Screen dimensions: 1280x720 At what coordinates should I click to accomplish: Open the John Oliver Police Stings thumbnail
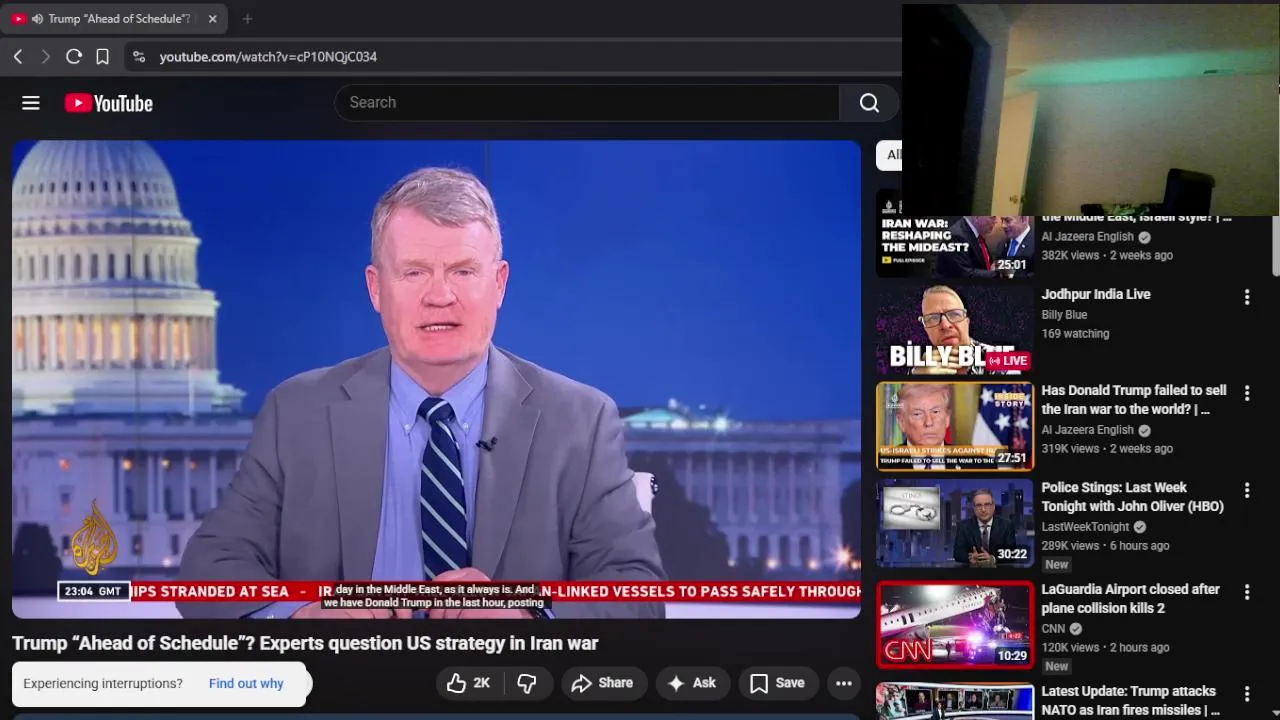click(x=955, y=523)
